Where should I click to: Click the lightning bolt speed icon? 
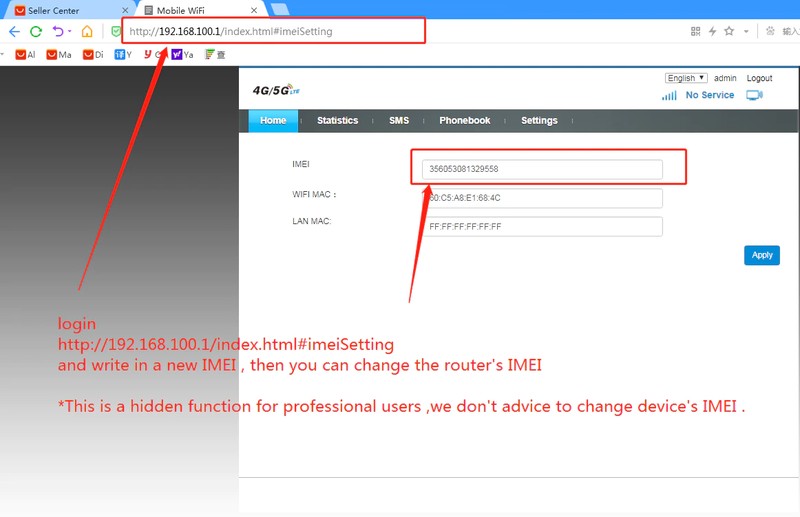click(x=712, y=32)
